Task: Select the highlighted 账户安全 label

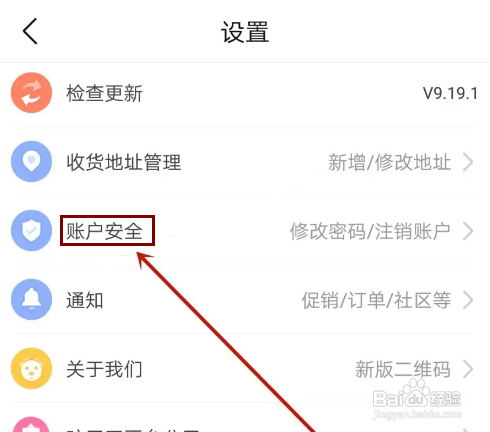Action: tap(107, 231)
